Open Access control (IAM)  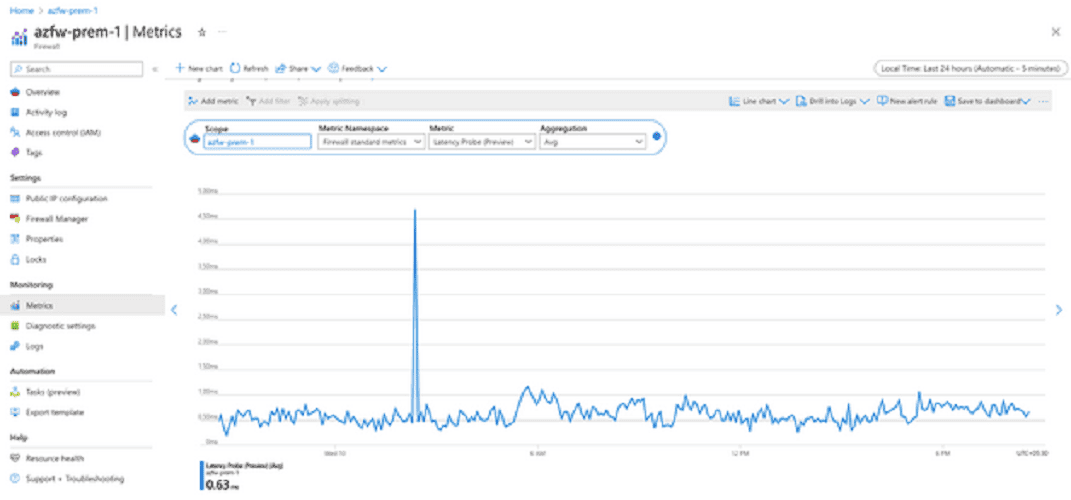tap(63, 133)
